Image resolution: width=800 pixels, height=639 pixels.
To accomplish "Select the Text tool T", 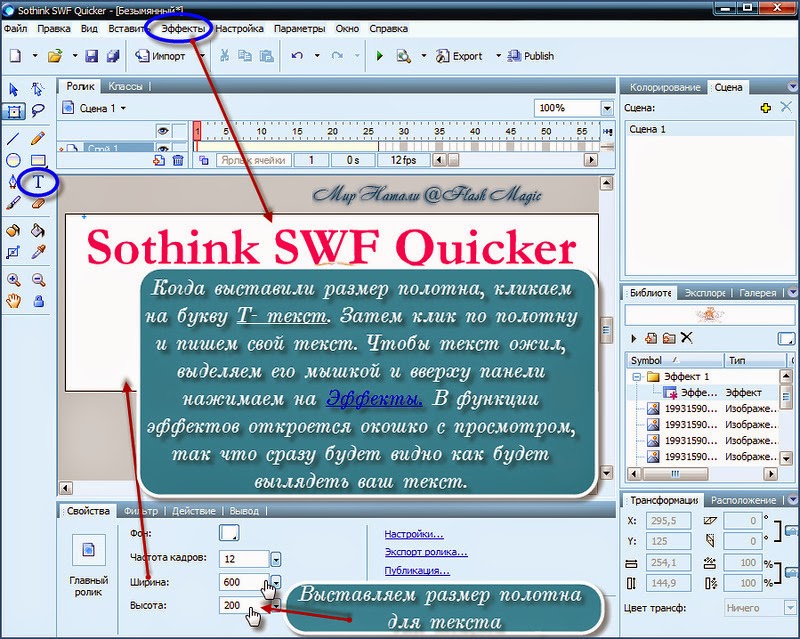I will (x=38, y=182).
